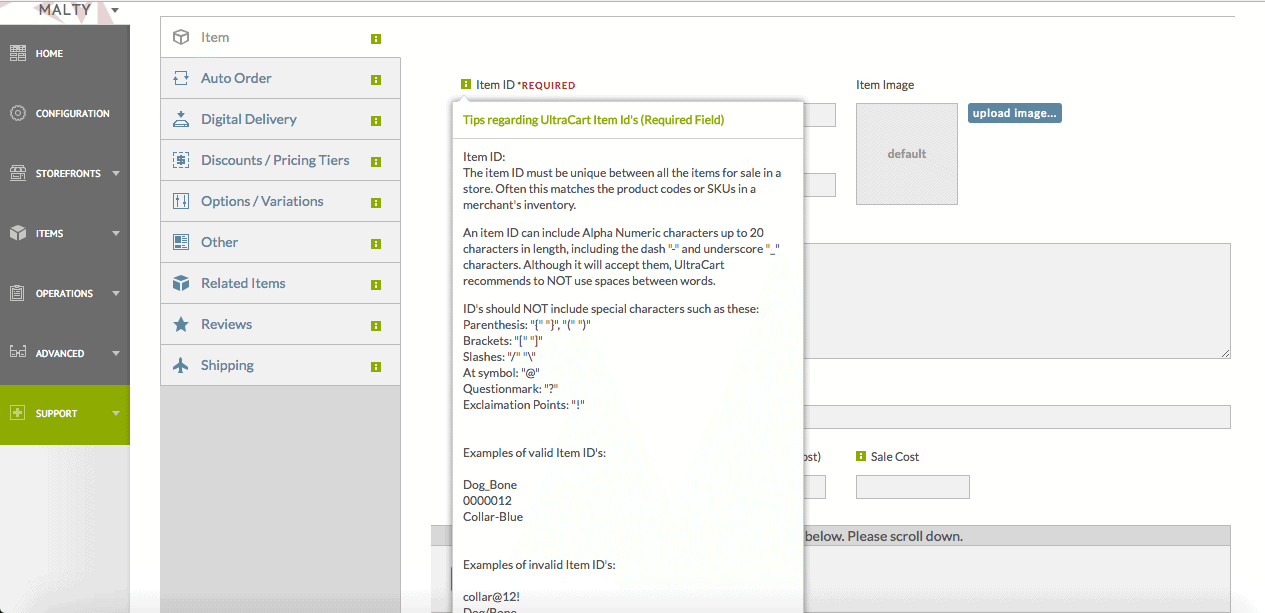Click the Configuration gear icon
1265x613 pixels.
(x=18, y=114)
